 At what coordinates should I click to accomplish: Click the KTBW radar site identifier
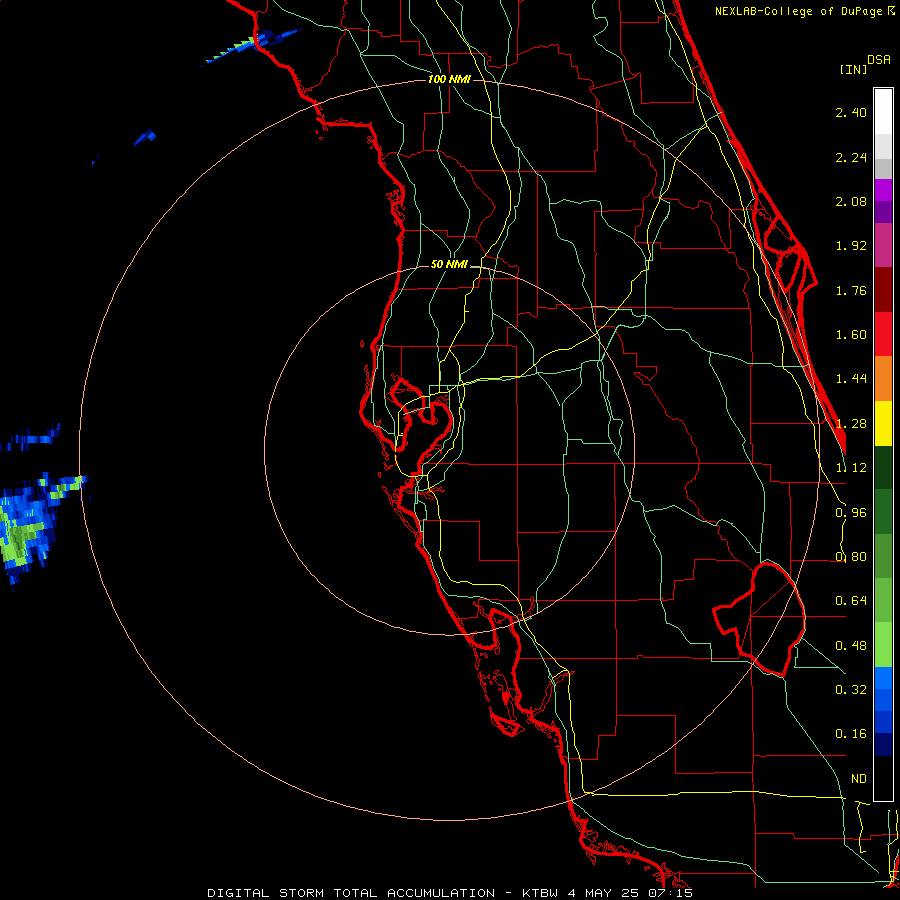(541, 893)
